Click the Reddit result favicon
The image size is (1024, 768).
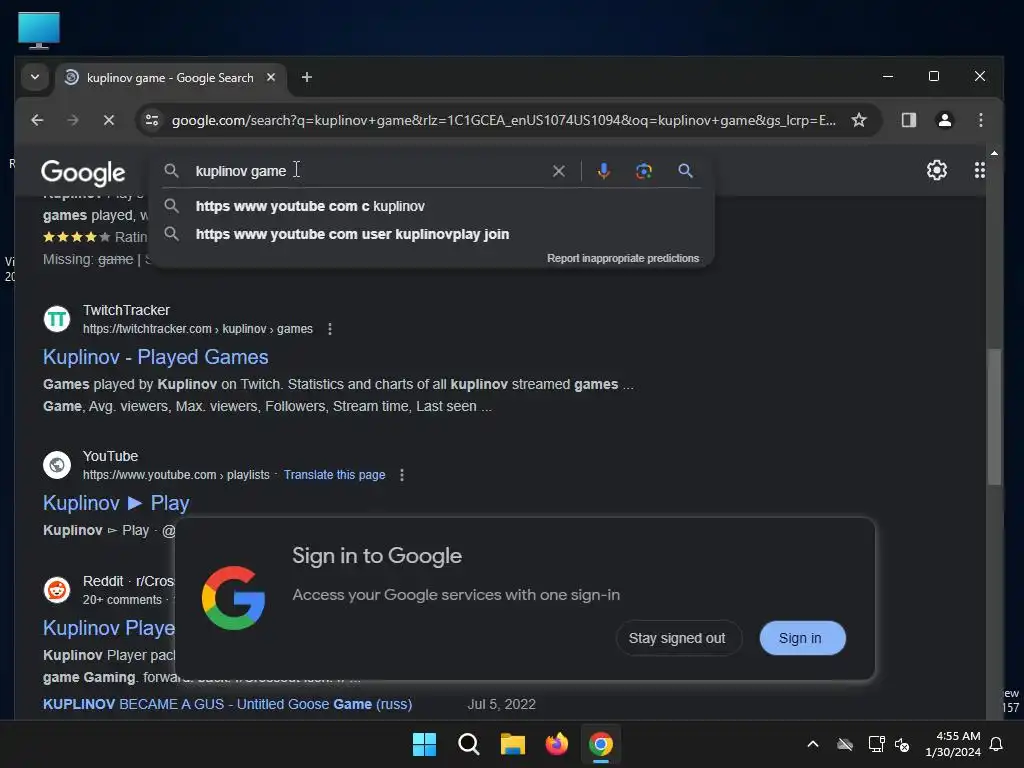pyautogui.click(x=57, y=590)
